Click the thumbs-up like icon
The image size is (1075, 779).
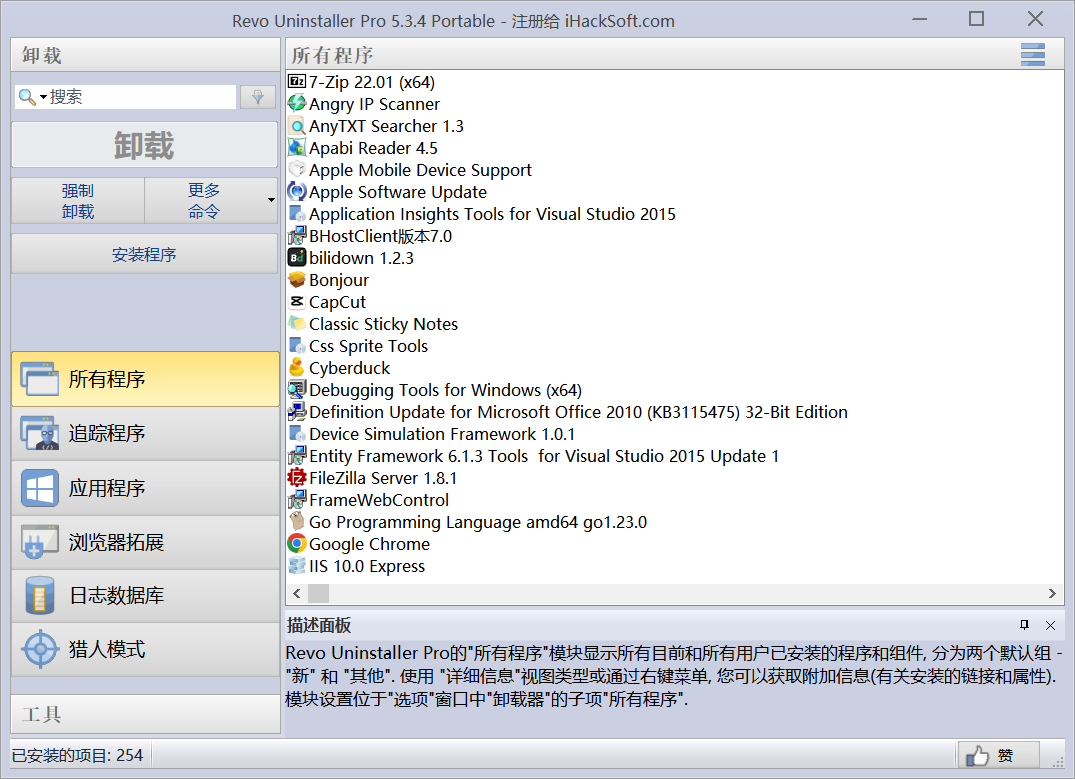tap(977, 756)
